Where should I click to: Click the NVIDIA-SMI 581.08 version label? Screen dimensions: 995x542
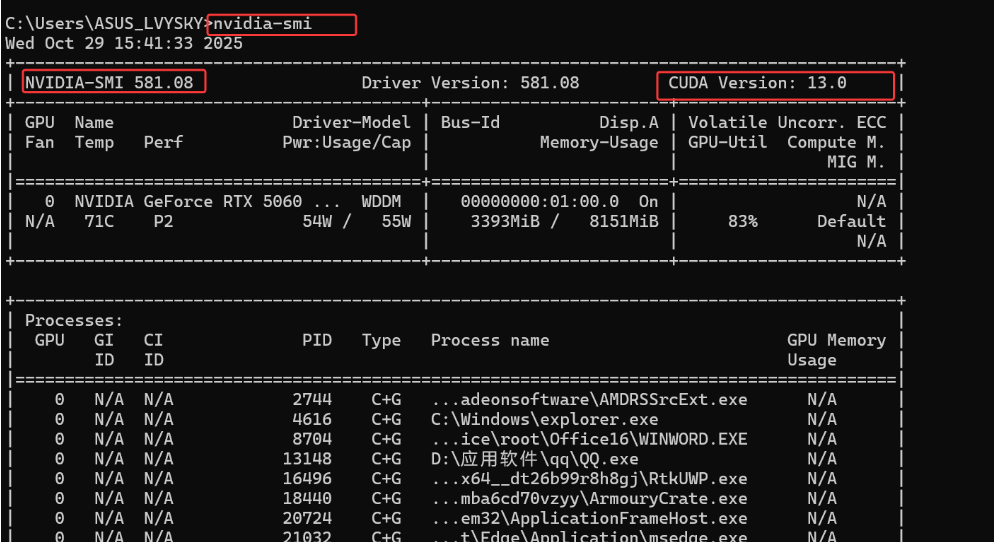tap(109, 82)
